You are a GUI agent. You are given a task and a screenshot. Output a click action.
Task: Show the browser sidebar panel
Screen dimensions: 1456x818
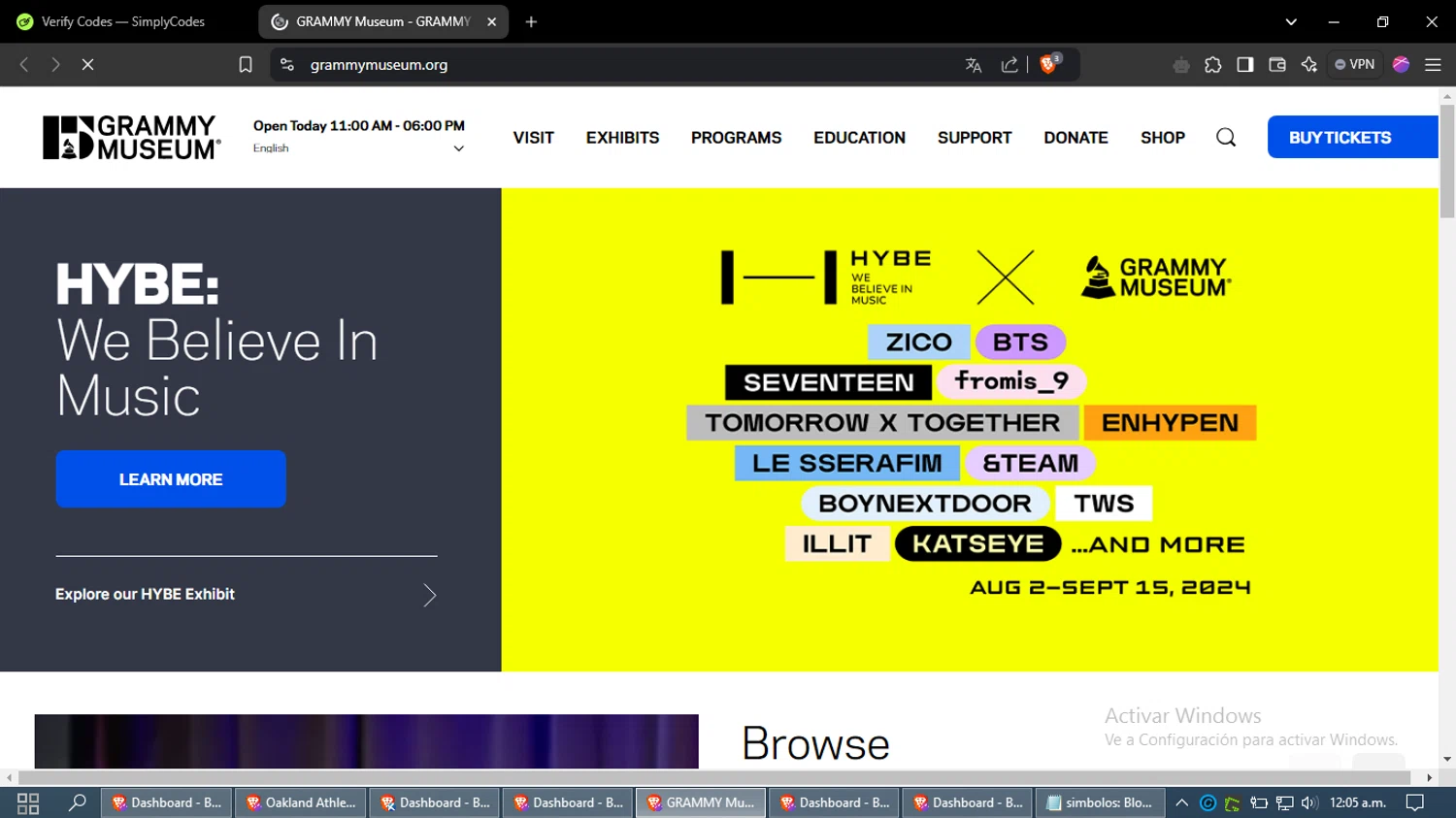coord(1245,65)
